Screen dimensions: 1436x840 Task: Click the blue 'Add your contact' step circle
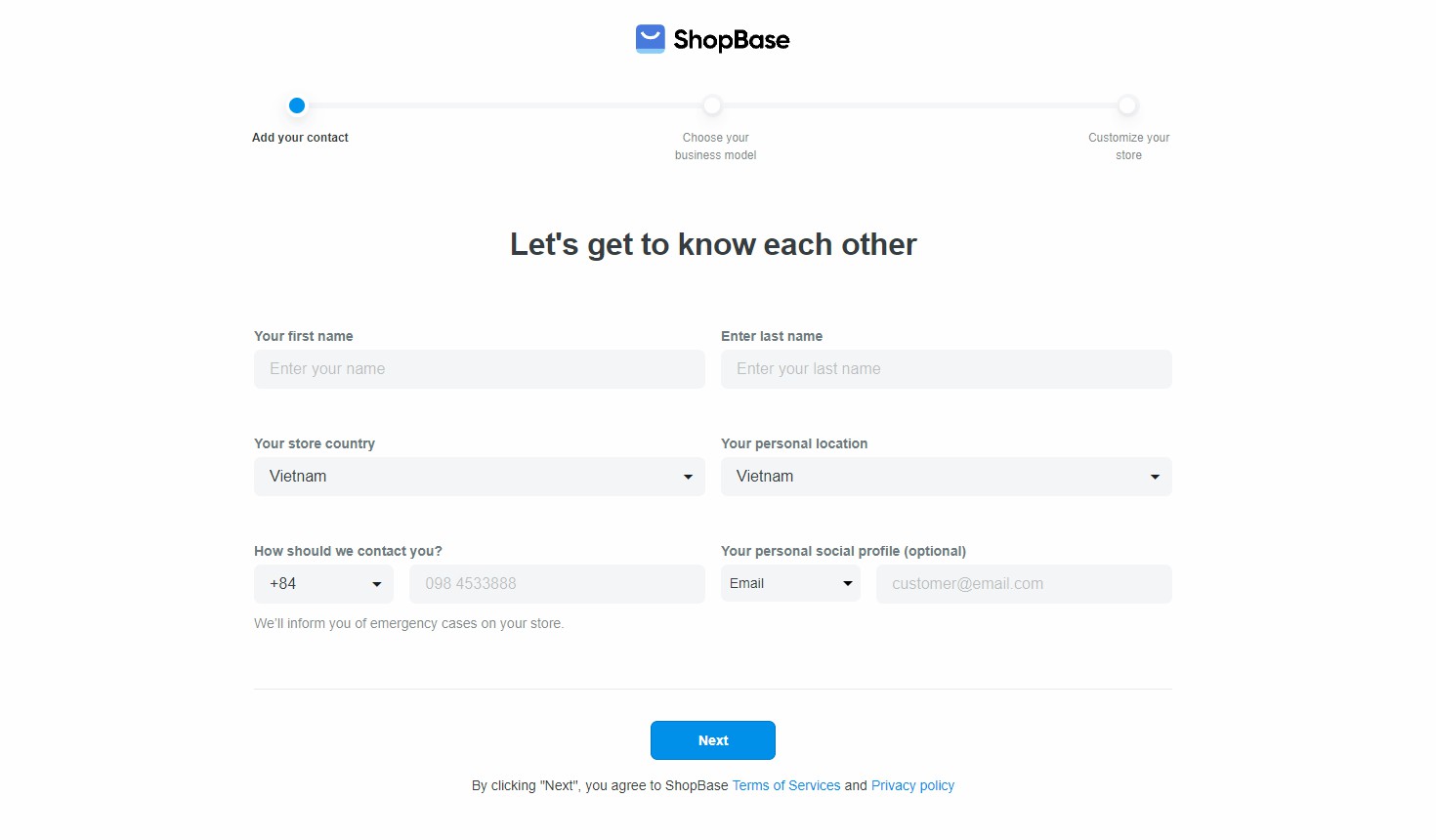pos(297,105)
